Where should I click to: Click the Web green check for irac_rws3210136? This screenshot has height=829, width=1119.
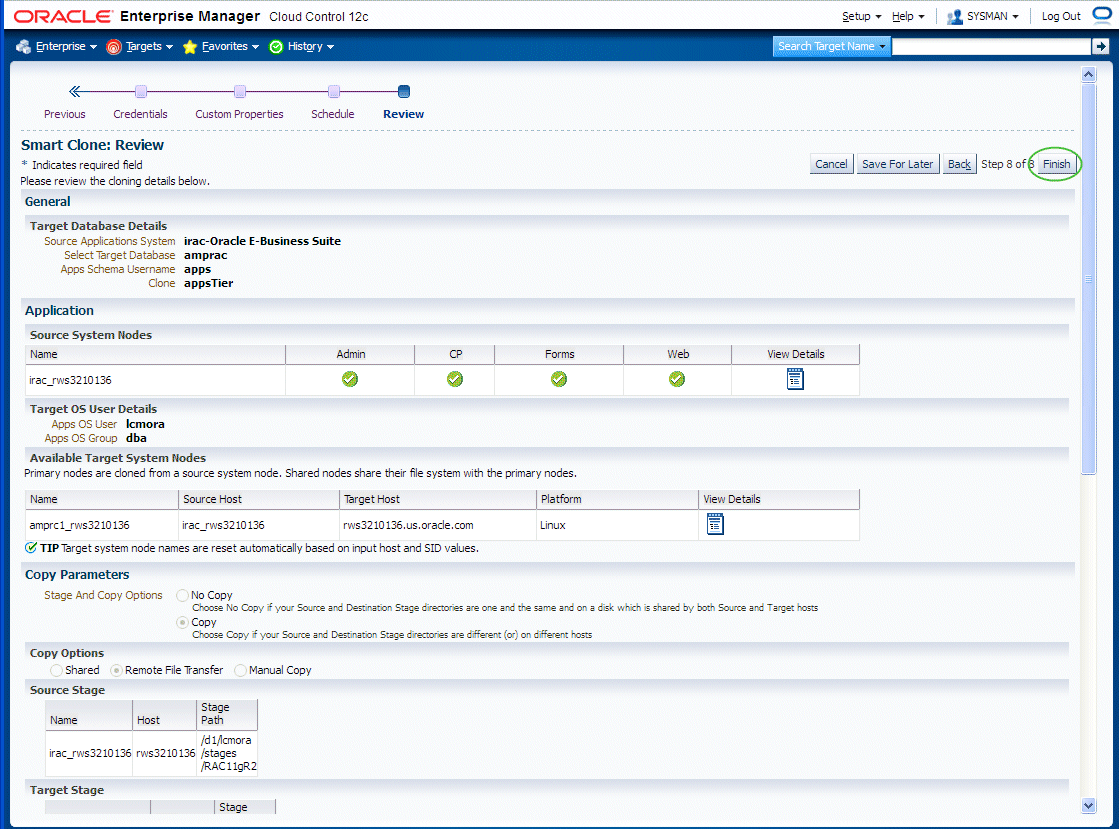pos(677,379)
